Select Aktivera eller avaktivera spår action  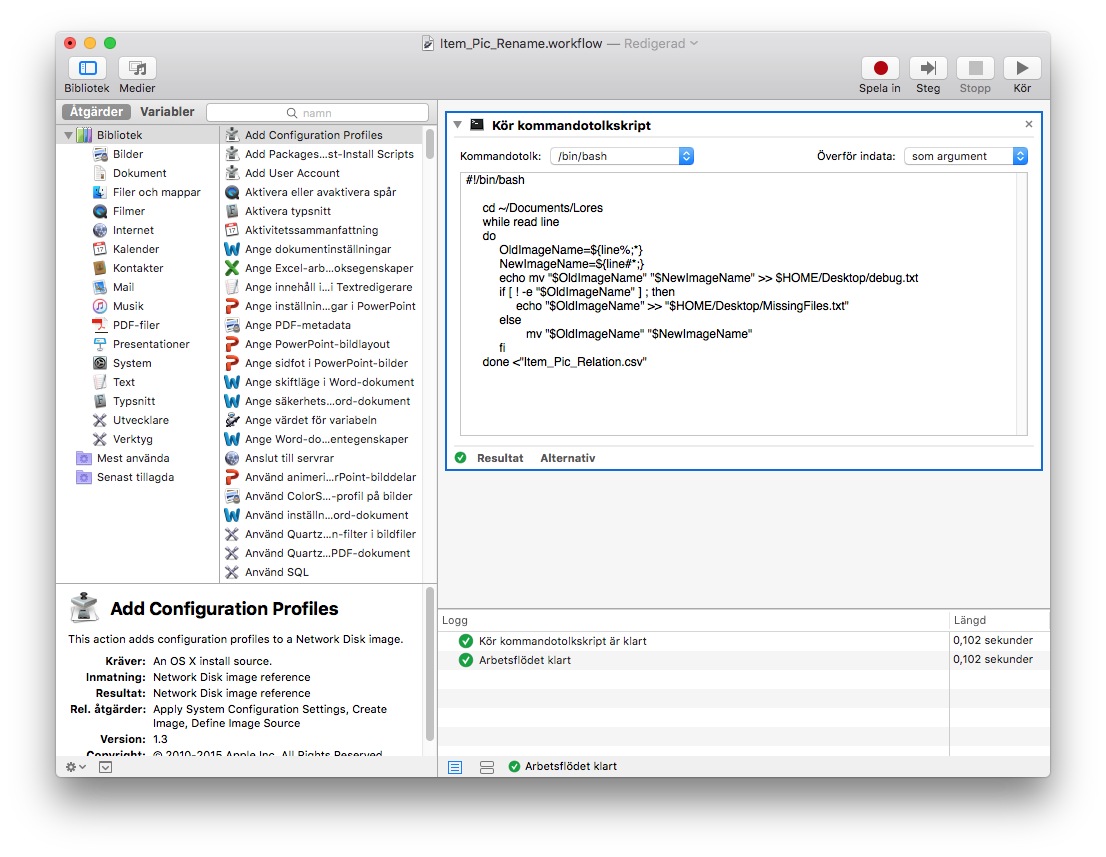coord(322,192)
